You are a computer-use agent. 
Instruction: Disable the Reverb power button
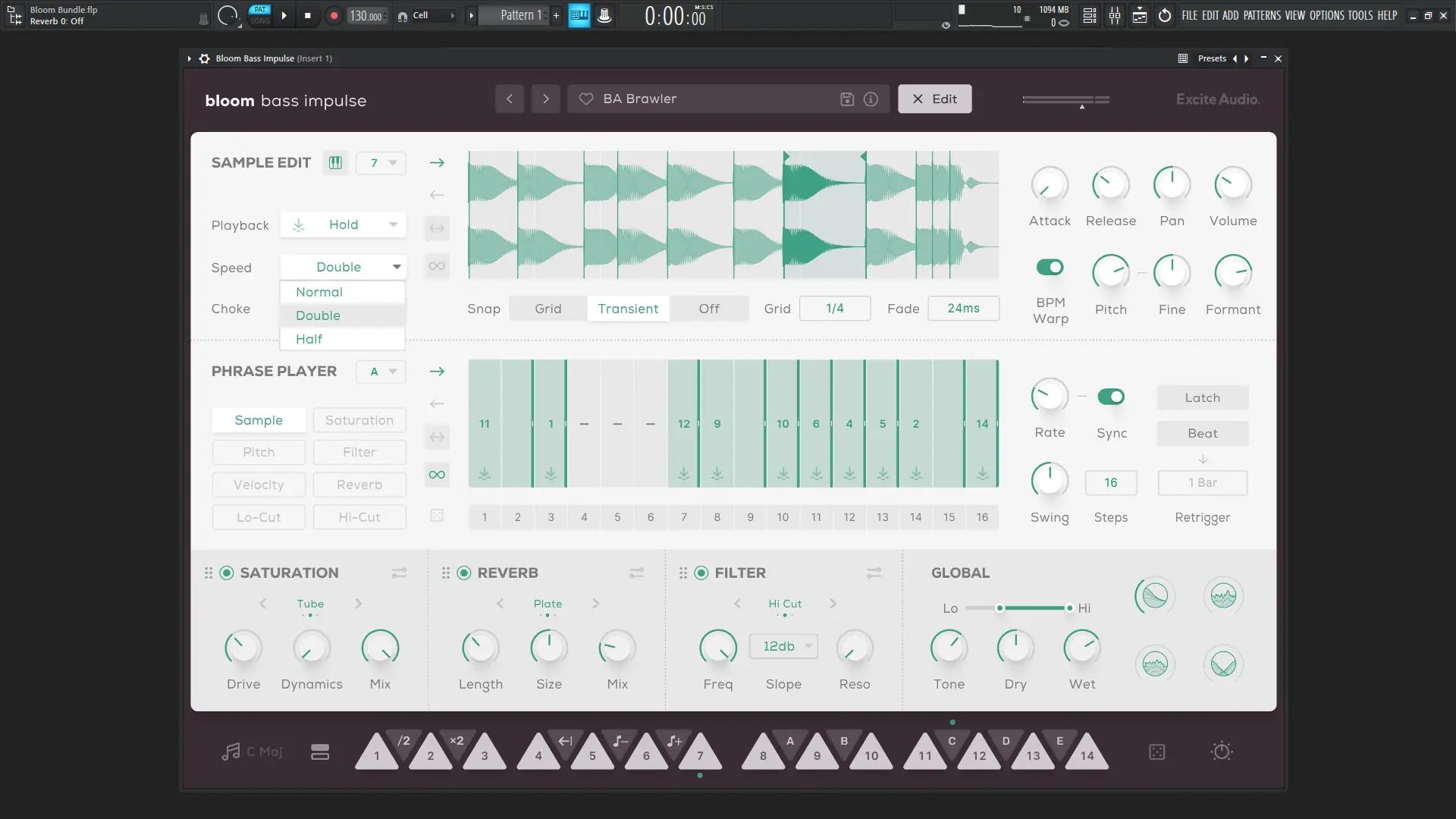click(x=464, y=573)
